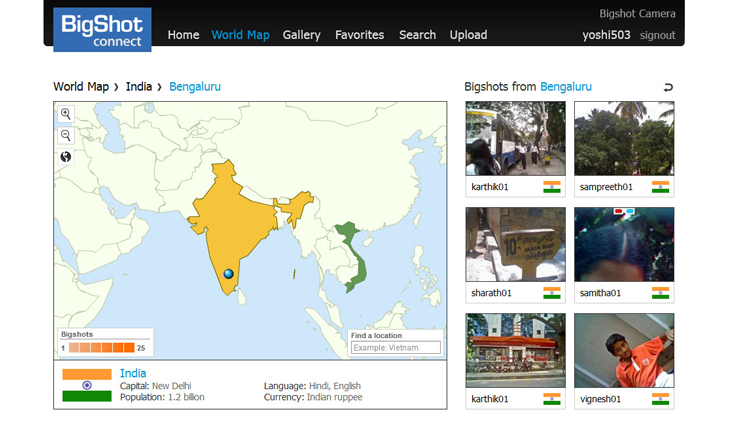Open vignesh01's photo of boy in orange
729x434 pixels.
(623, 350)
